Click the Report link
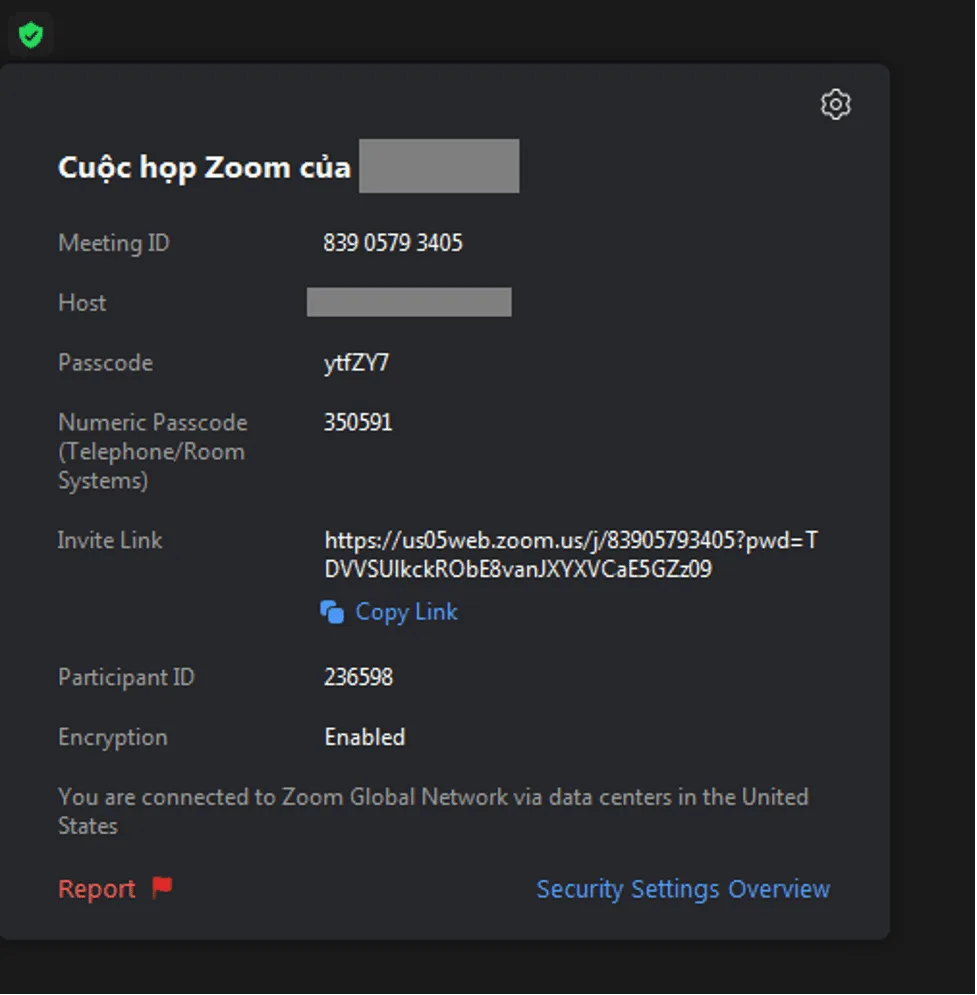 coord(97,889)
